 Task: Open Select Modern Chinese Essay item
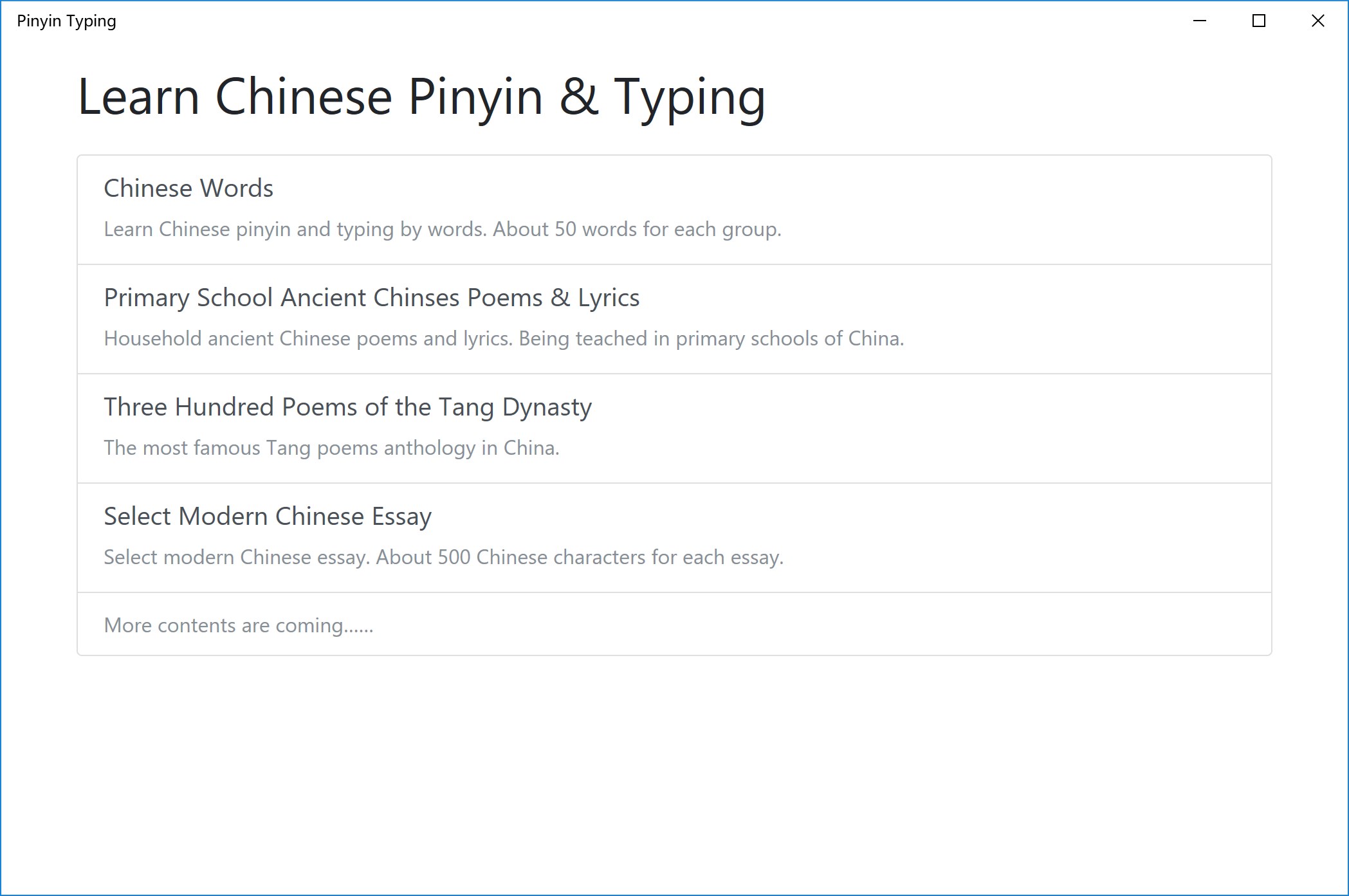(268, 517)
